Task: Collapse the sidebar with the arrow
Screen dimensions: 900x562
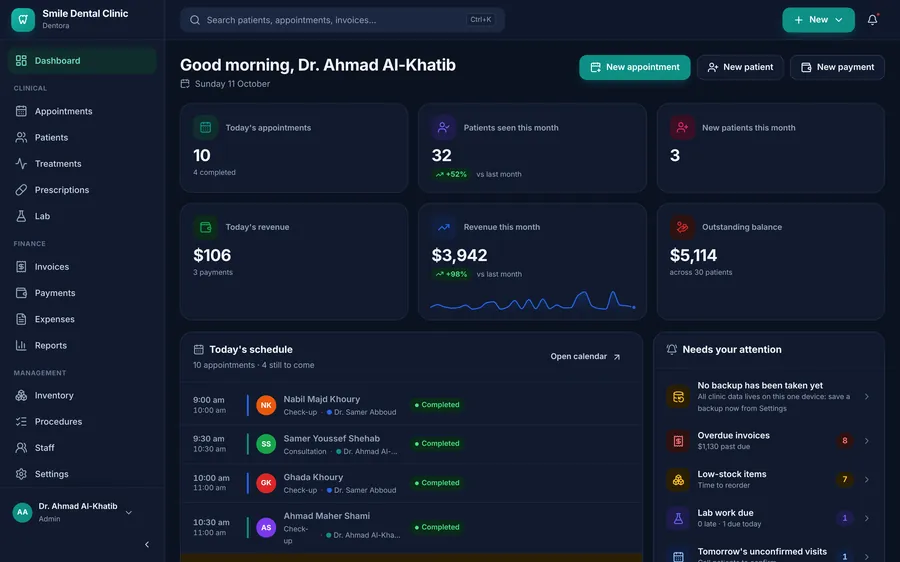Action: coord(147,544)
